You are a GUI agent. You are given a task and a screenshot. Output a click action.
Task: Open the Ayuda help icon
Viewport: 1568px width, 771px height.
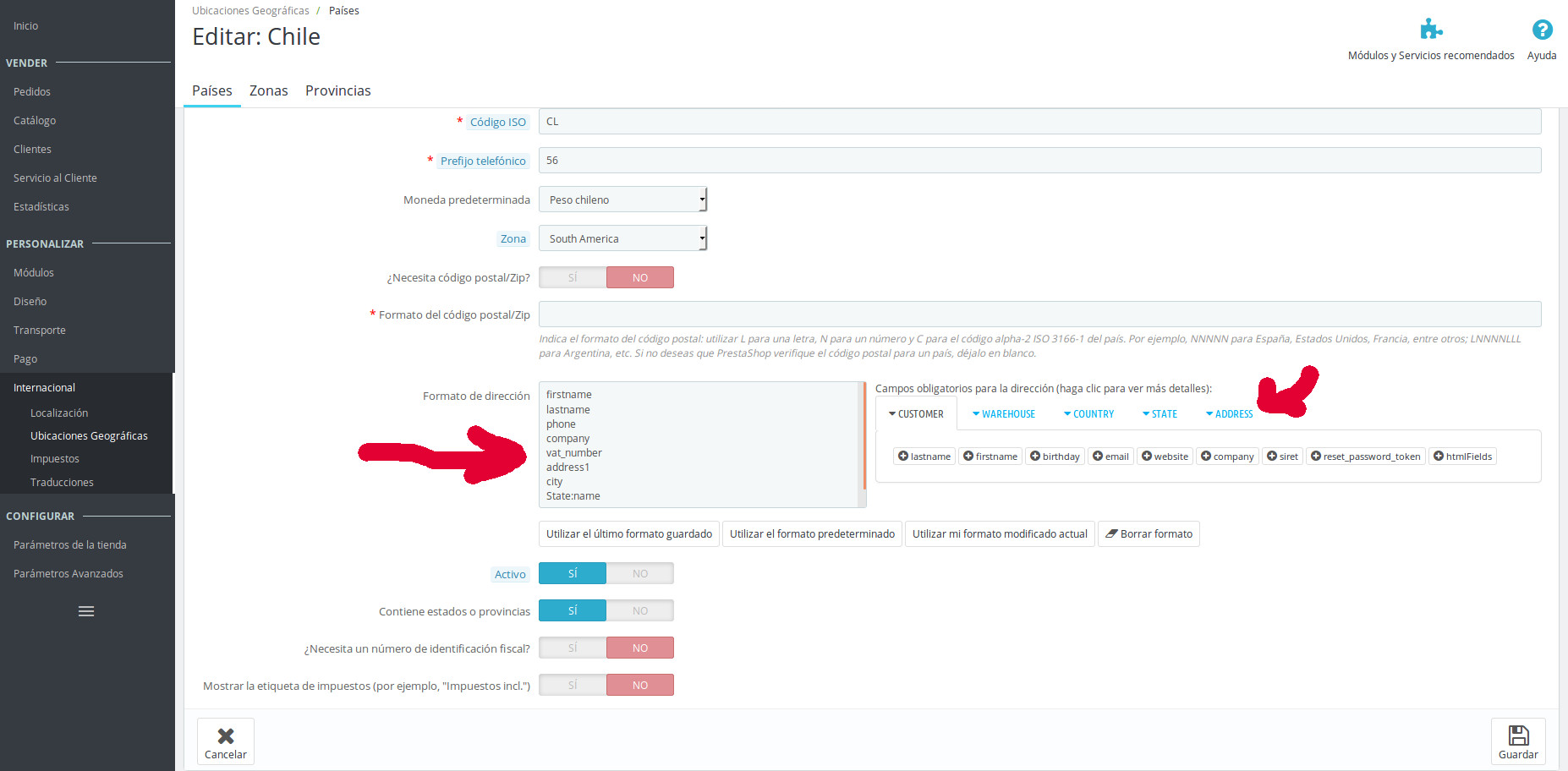tap(1542, 30)
